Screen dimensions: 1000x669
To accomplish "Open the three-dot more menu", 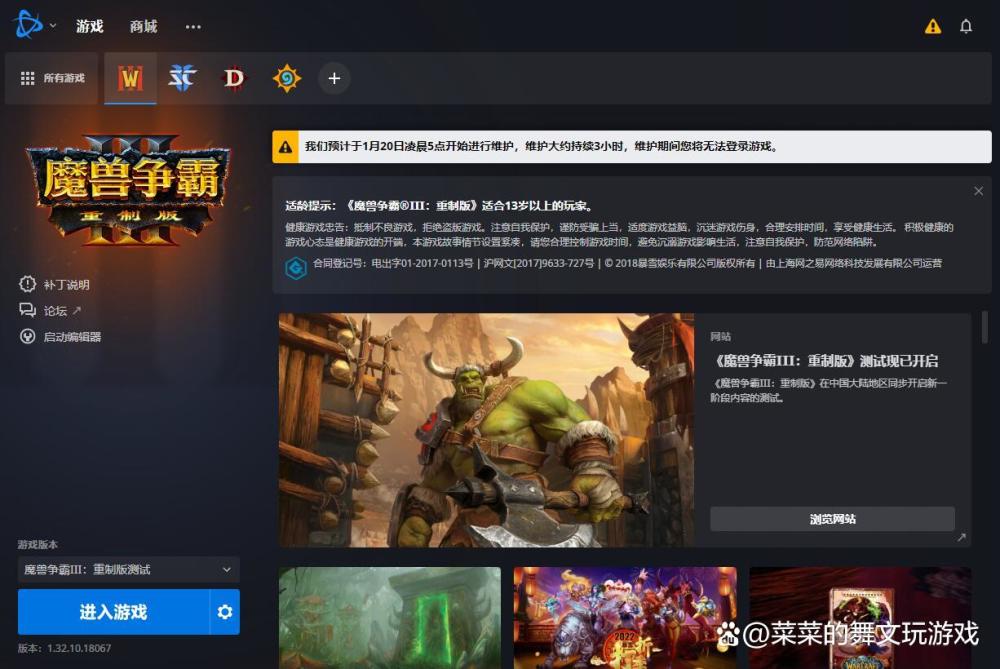I will pos(193,27).
